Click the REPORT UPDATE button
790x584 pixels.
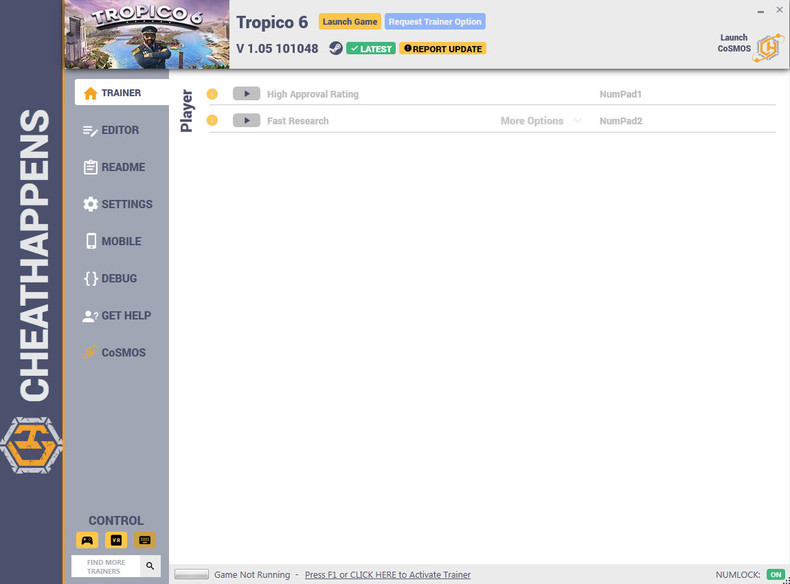coord(442,49)
